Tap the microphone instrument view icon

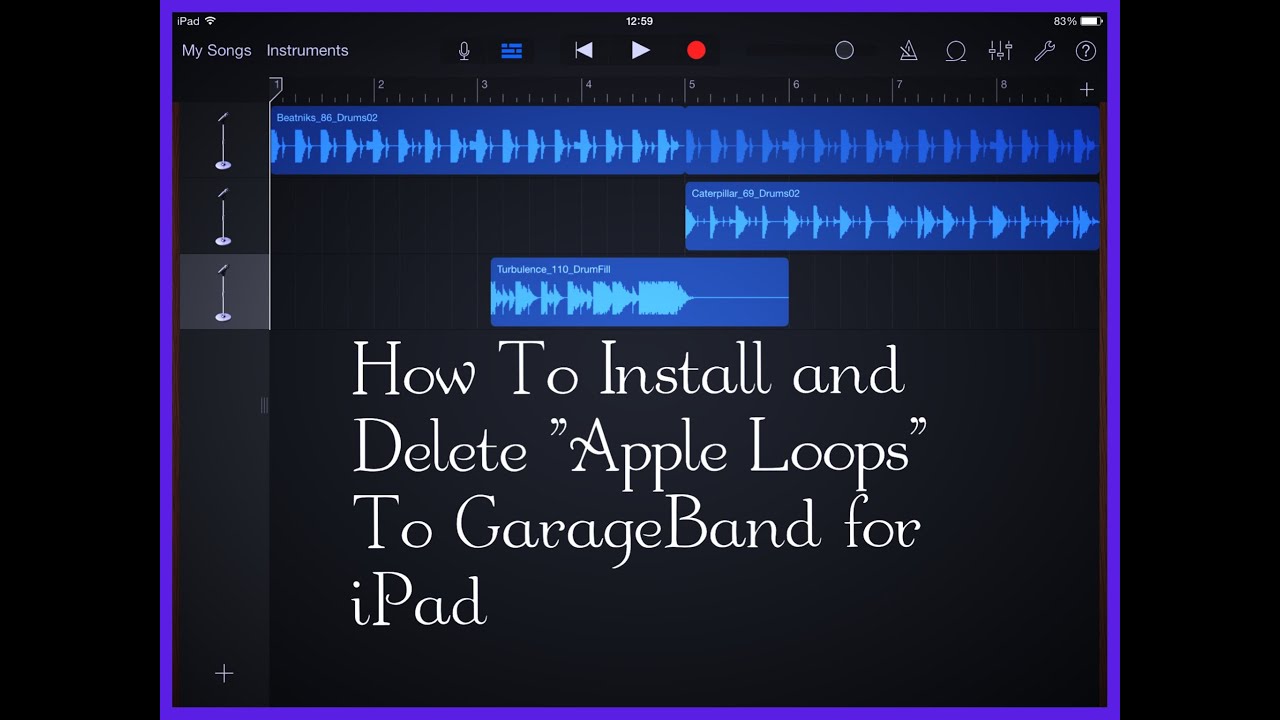pyautogui.click(x=464, y=51)
